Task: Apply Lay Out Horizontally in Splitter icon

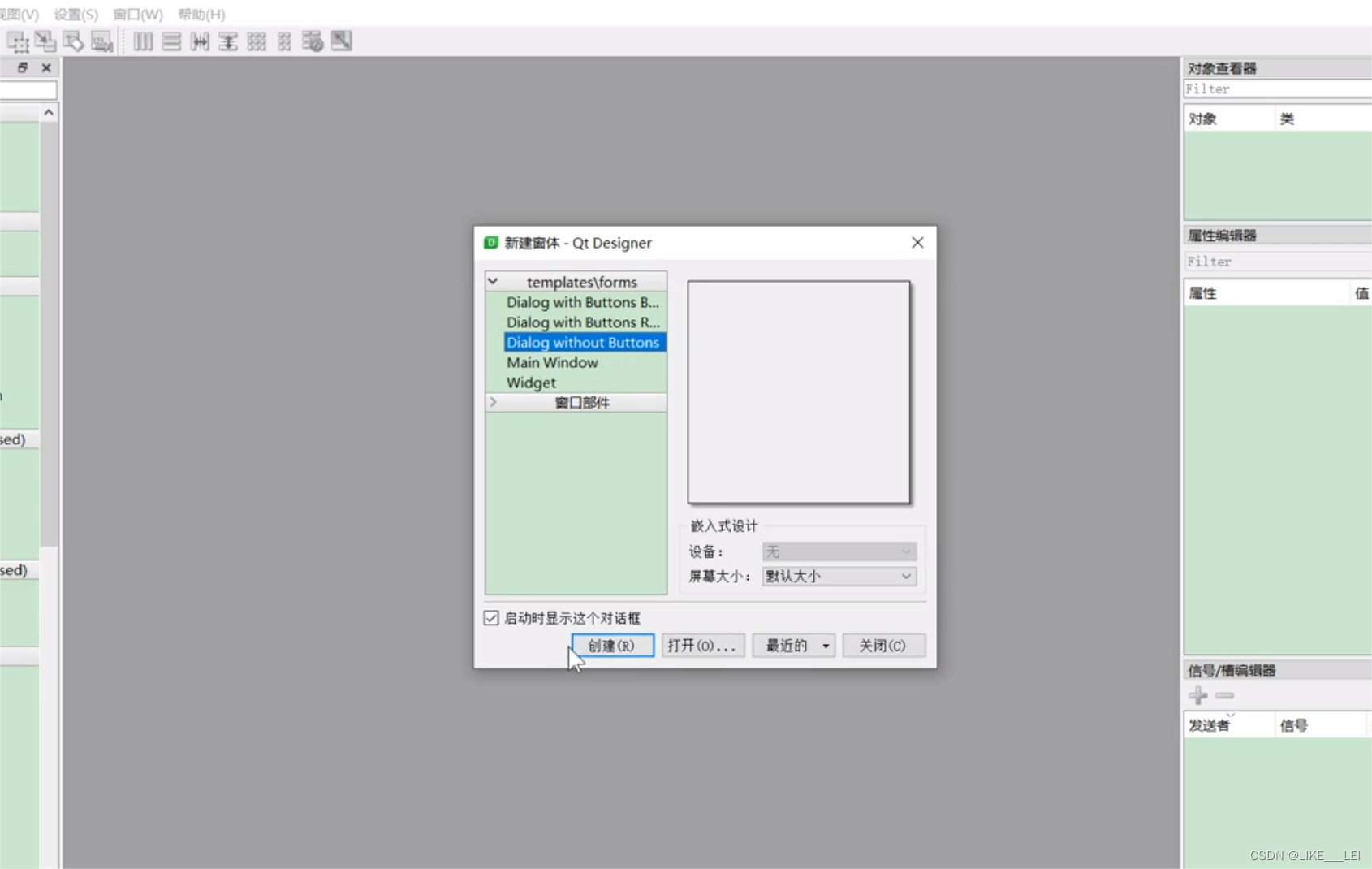Action: tap(200, 41)
